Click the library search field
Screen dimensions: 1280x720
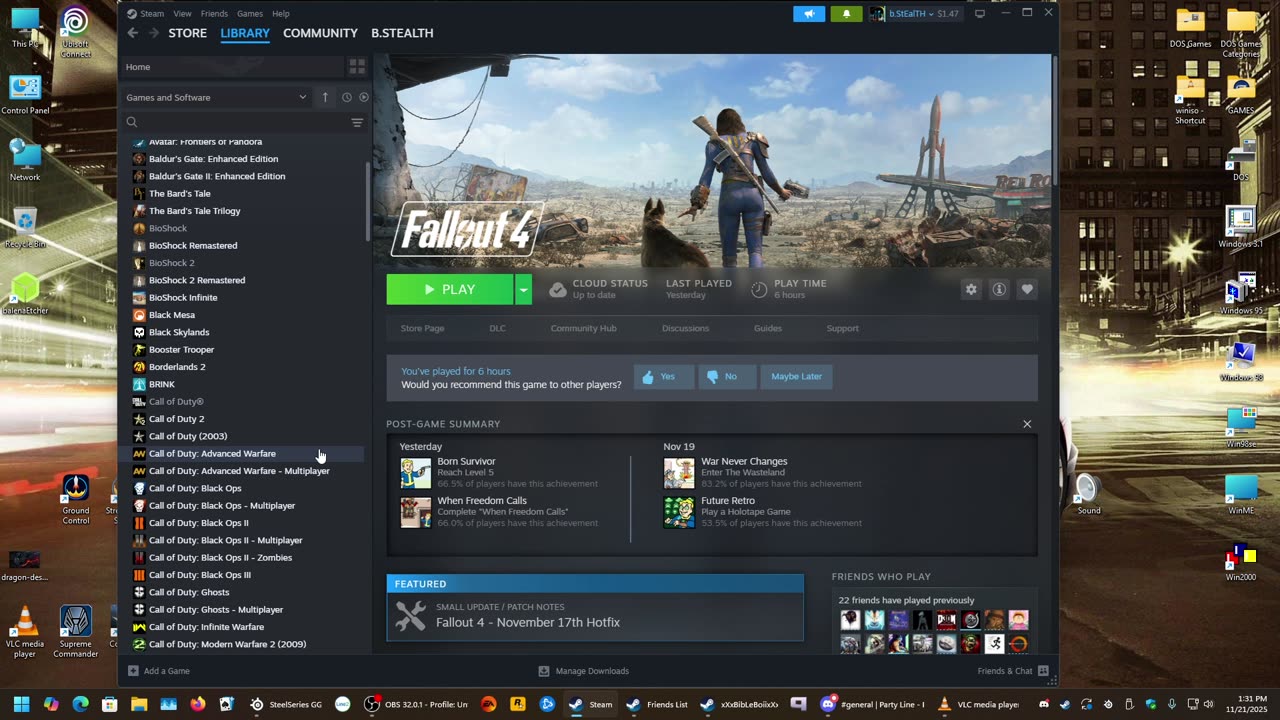click(x=235, y=122)
